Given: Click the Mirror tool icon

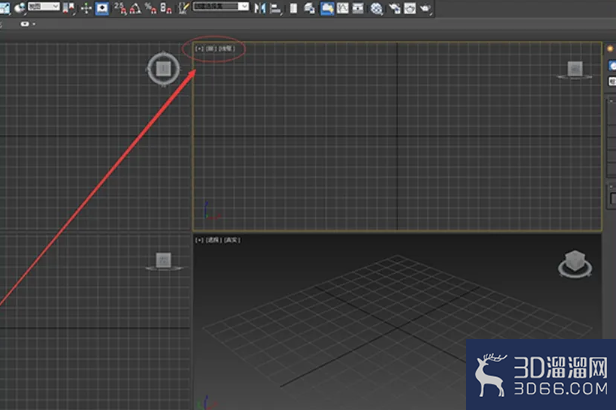Looking at the screenshot, I should click(x=260, y=8).
